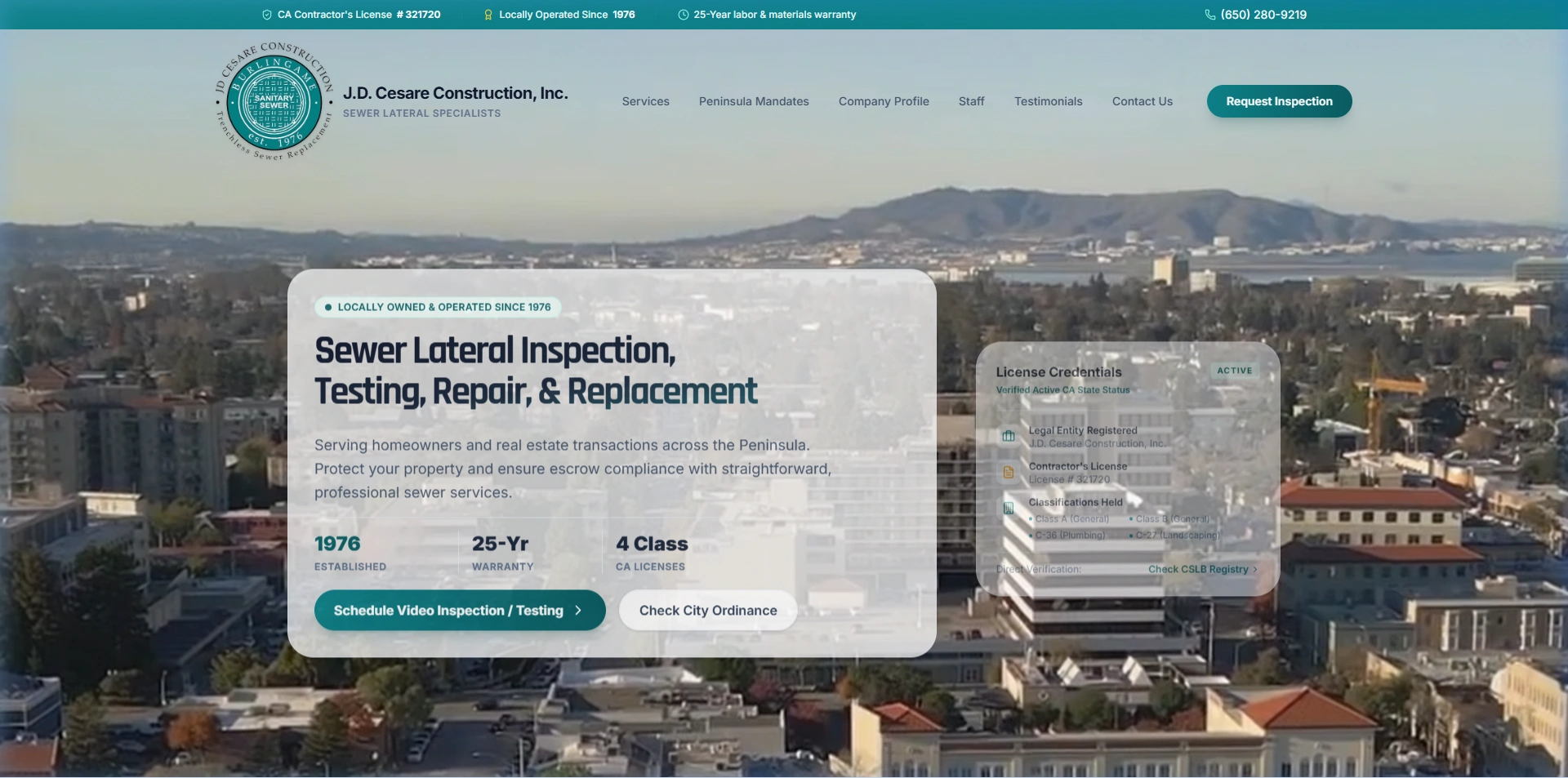Open the Services menu
The image size is (1568, 778).
tap(646, 101)
